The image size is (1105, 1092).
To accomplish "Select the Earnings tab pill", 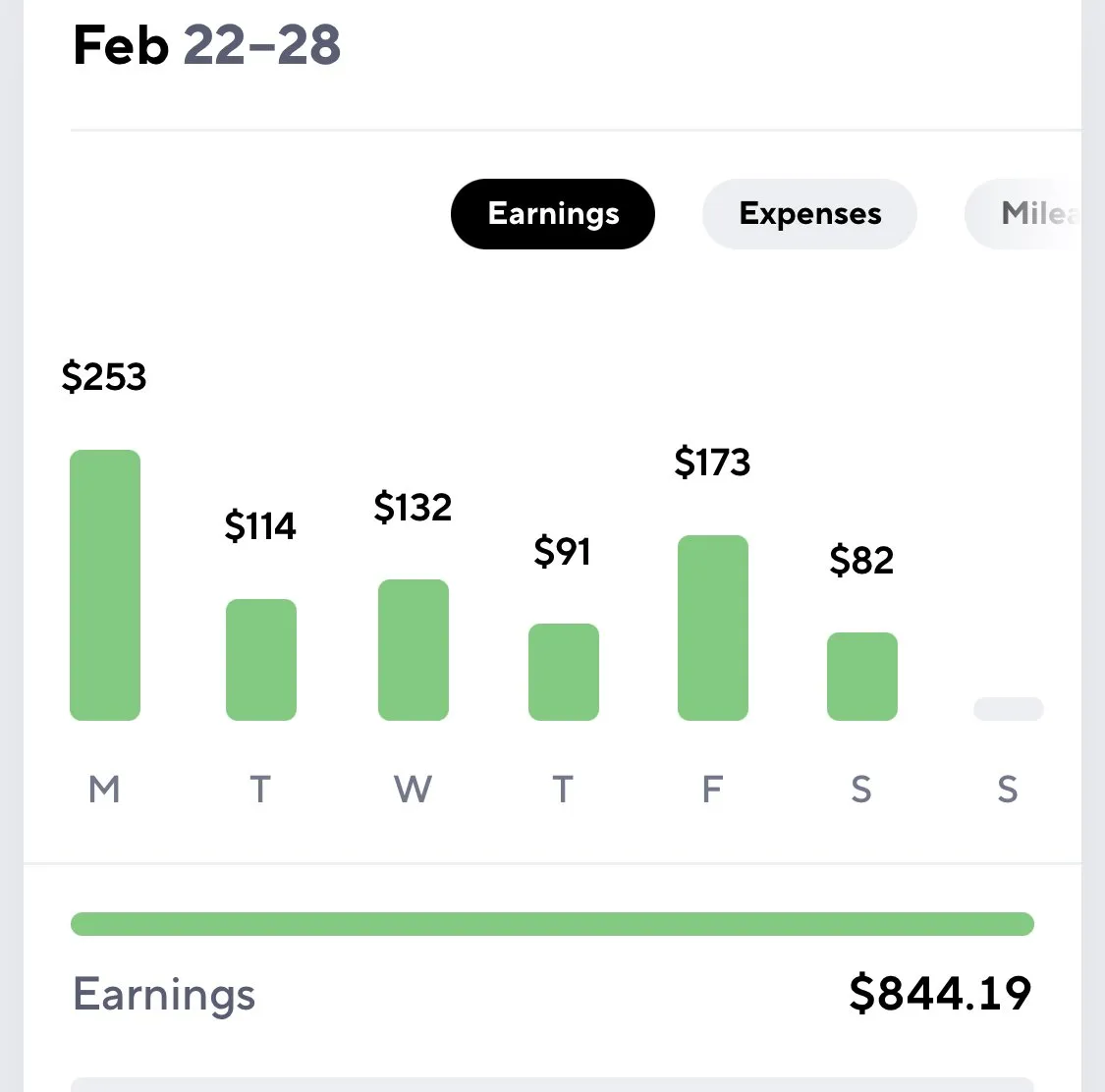I will (x=552, y=213).
